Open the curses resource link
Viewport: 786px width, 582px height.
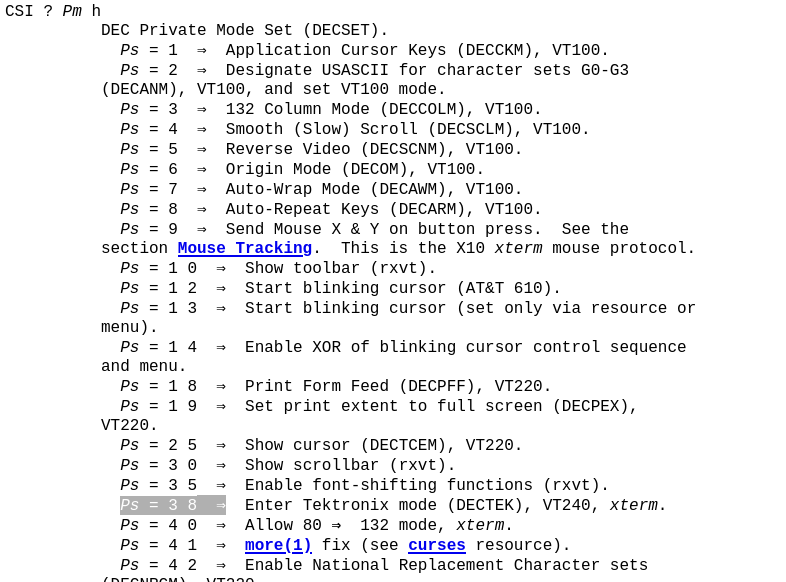tap(436, 546)
